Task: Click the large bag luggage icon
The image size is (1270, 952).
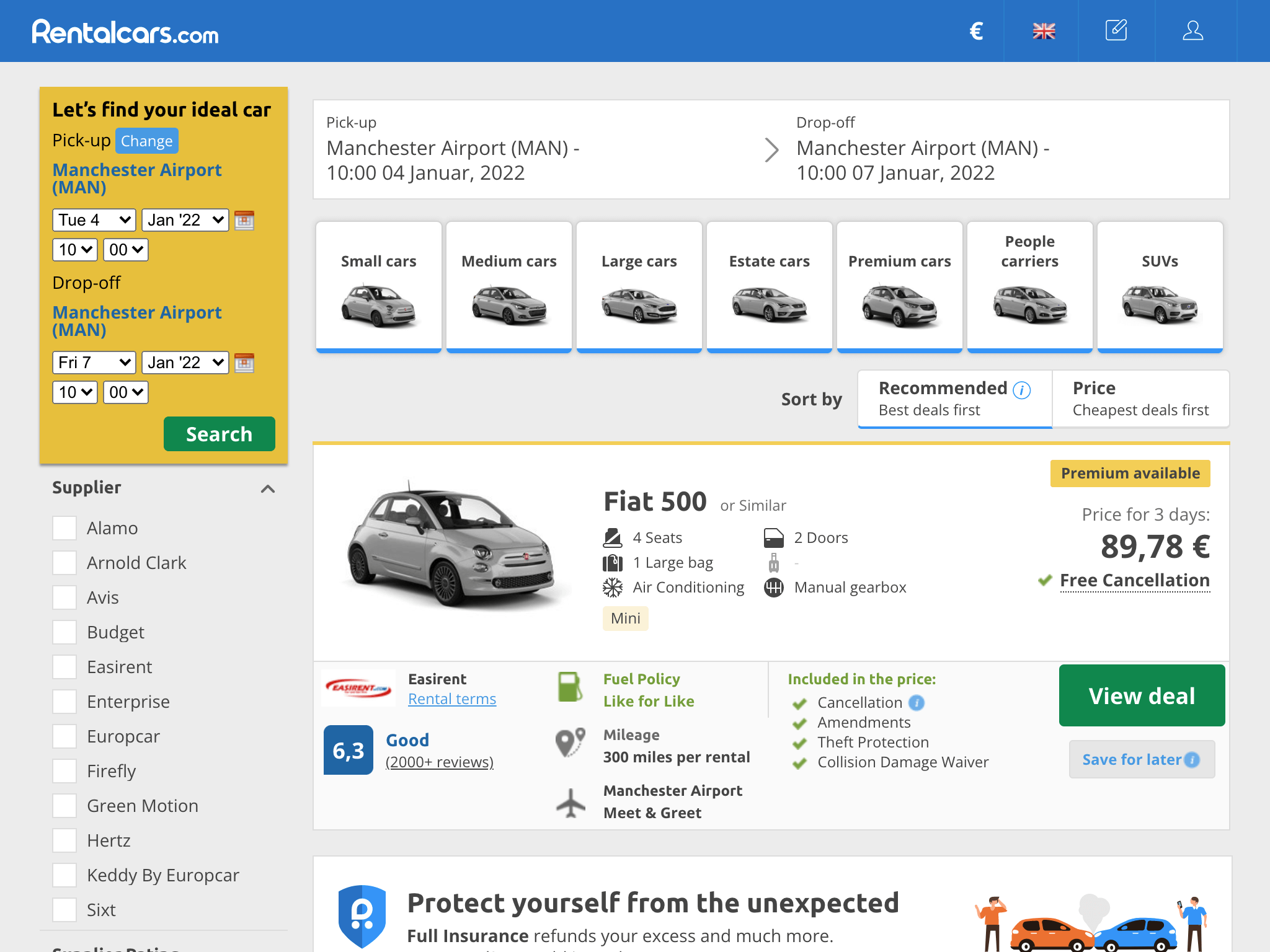Action: pos(613,563)
